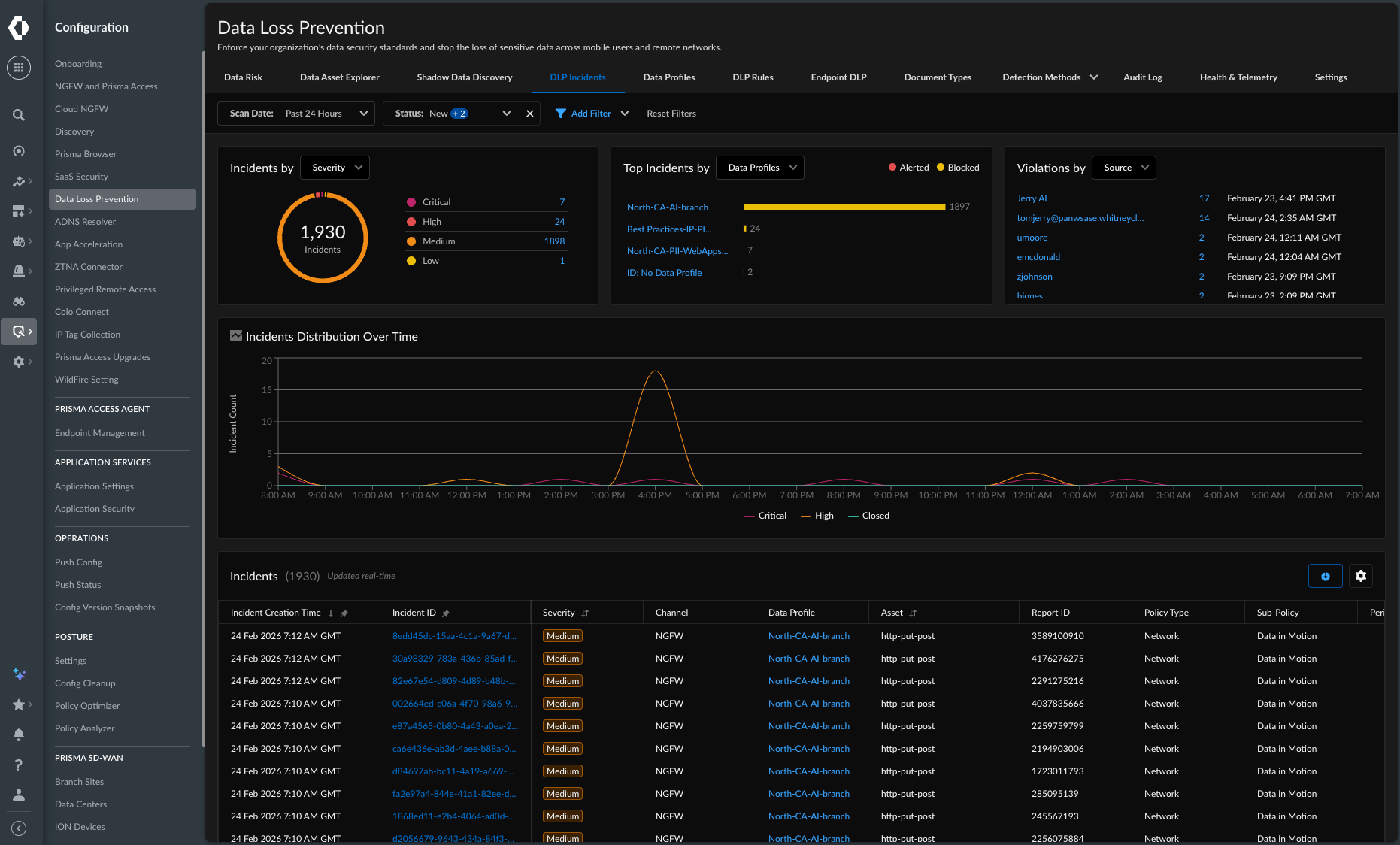Toggle the High series in chart legend
Viewport: 1400px width, 845px height.
pos(817,516)
